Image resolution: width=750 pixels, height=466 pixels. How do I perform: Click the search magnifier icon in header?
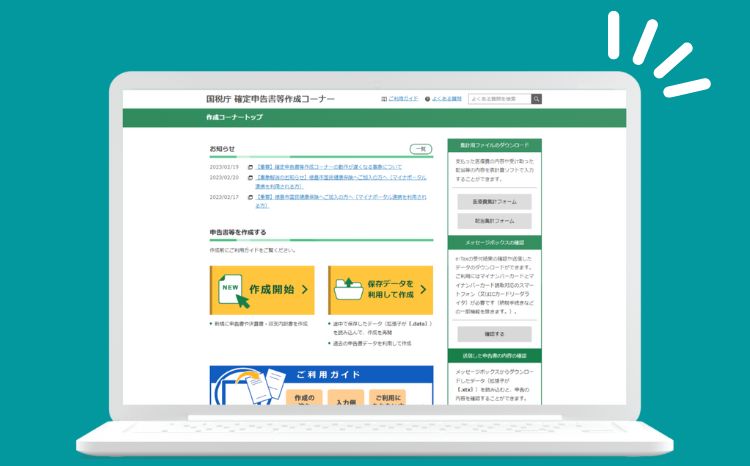click(536, 99)
